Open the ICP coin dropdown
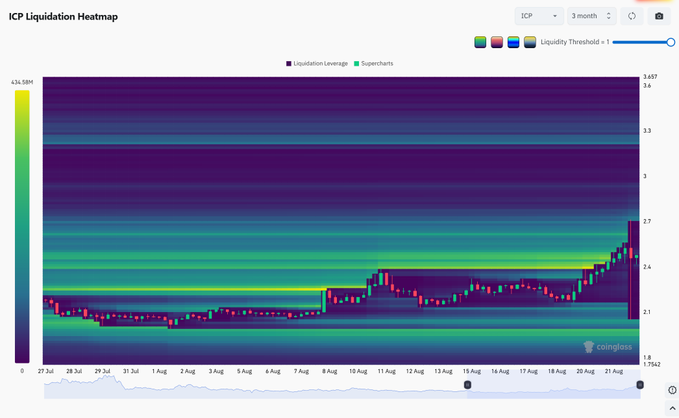This screenshot has height=418, width=679. 539,16
